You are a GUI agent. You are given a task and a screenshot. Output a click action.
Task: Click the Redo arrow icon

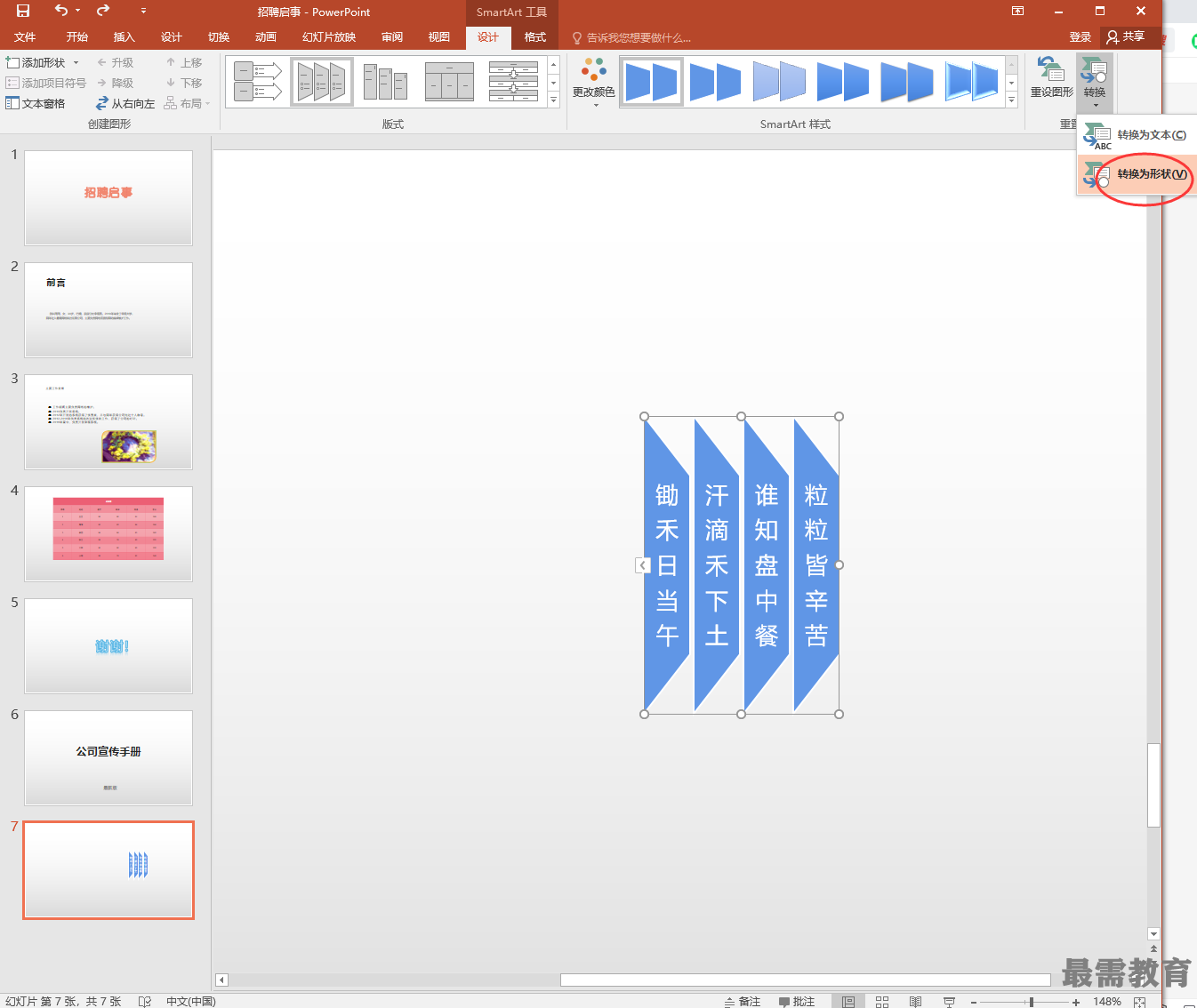pos(103,11)
